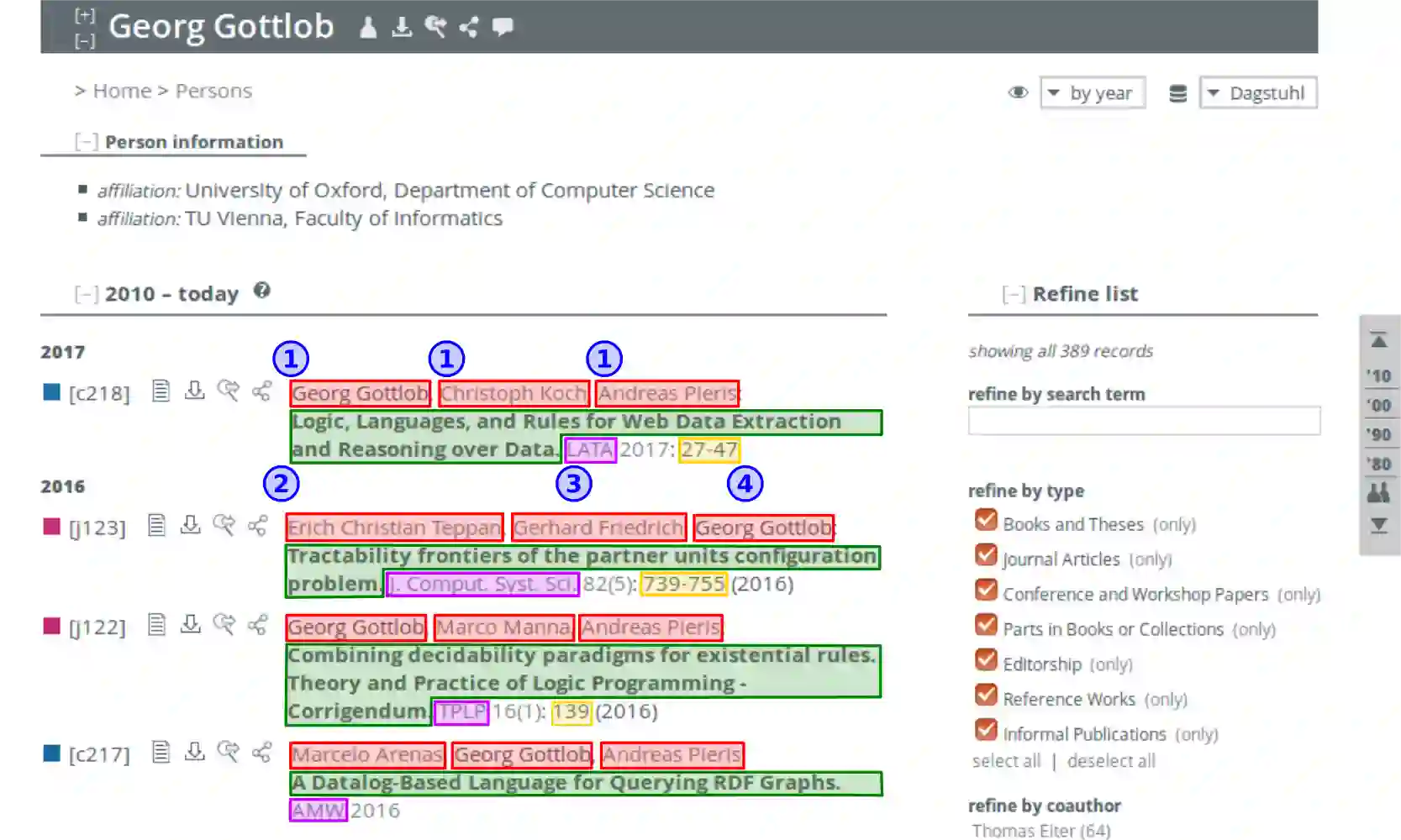
Task: Click the download icon beside Georg Gottlob header
Action: tap(402, 27)
